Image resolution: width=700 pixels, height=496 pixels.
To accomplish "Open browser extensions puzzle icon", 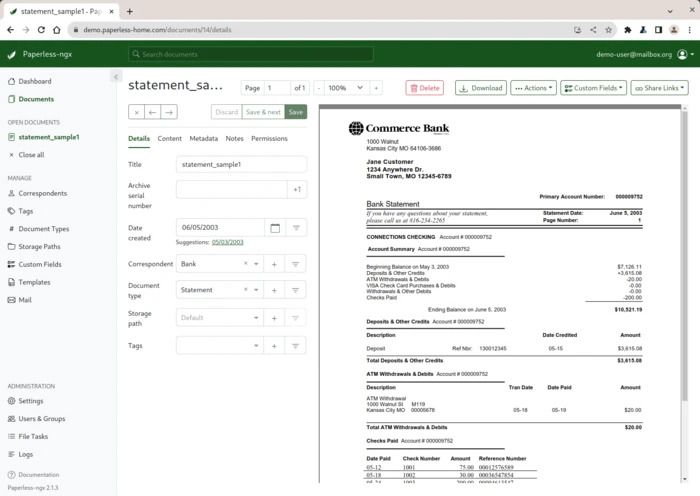I will 628,30.
